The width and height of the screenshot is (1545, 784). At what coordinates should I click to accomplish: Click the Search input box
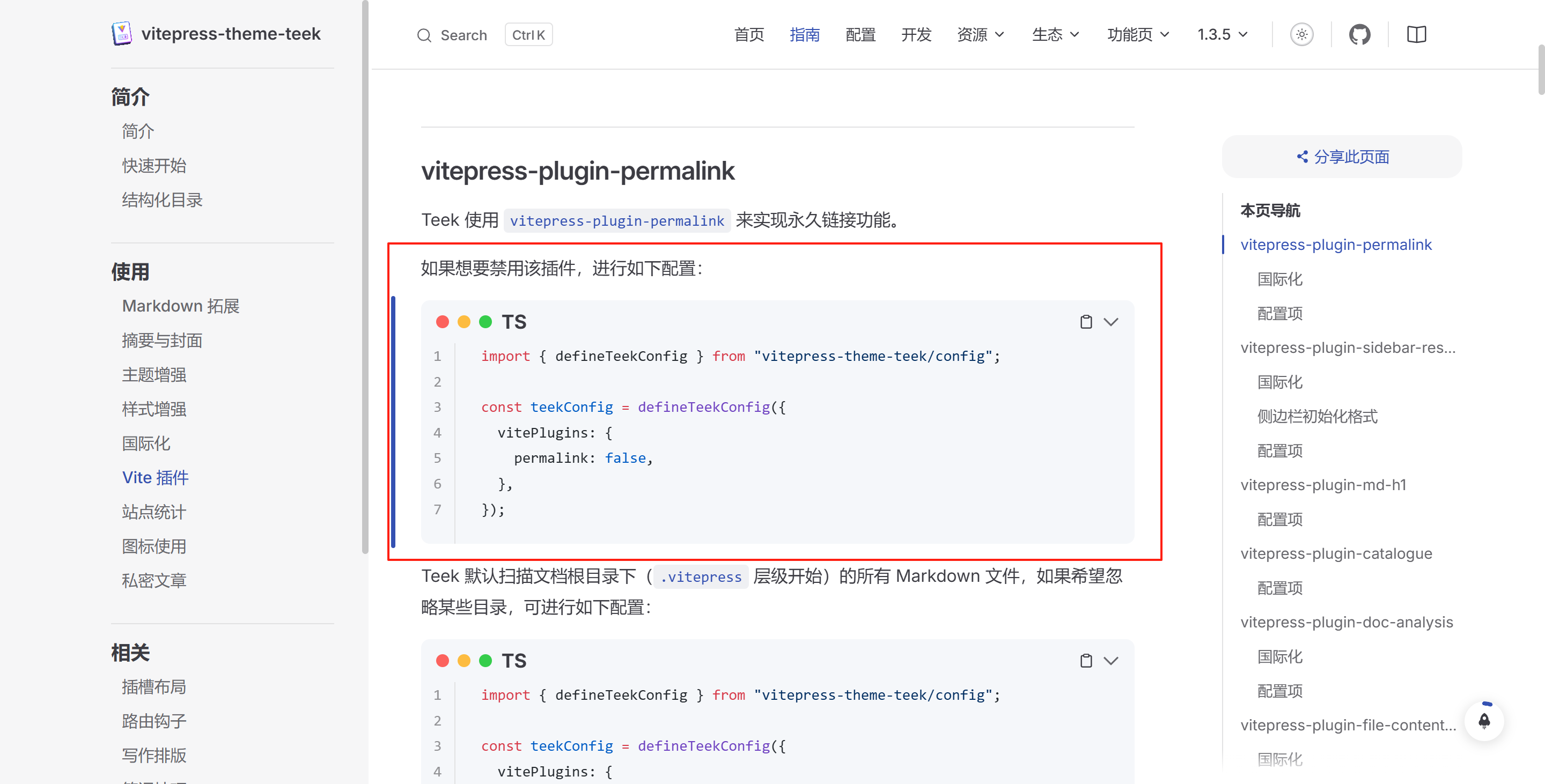[484, 35]
